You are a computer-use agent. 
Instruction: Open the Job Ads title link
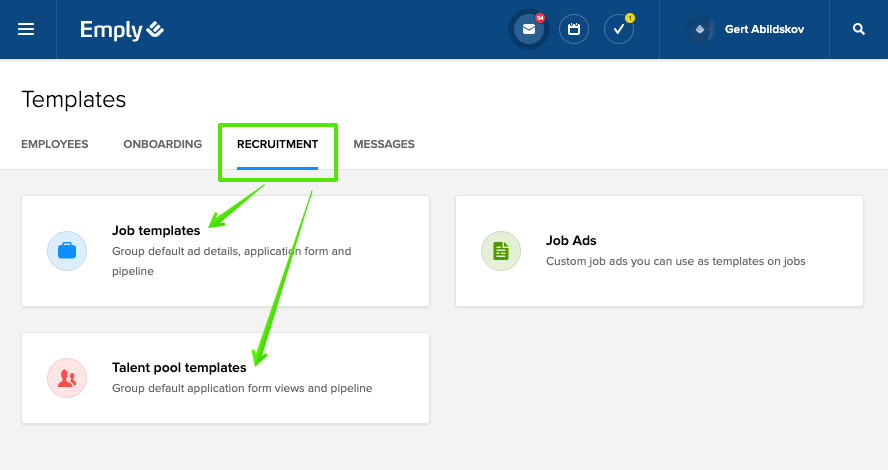571,240
